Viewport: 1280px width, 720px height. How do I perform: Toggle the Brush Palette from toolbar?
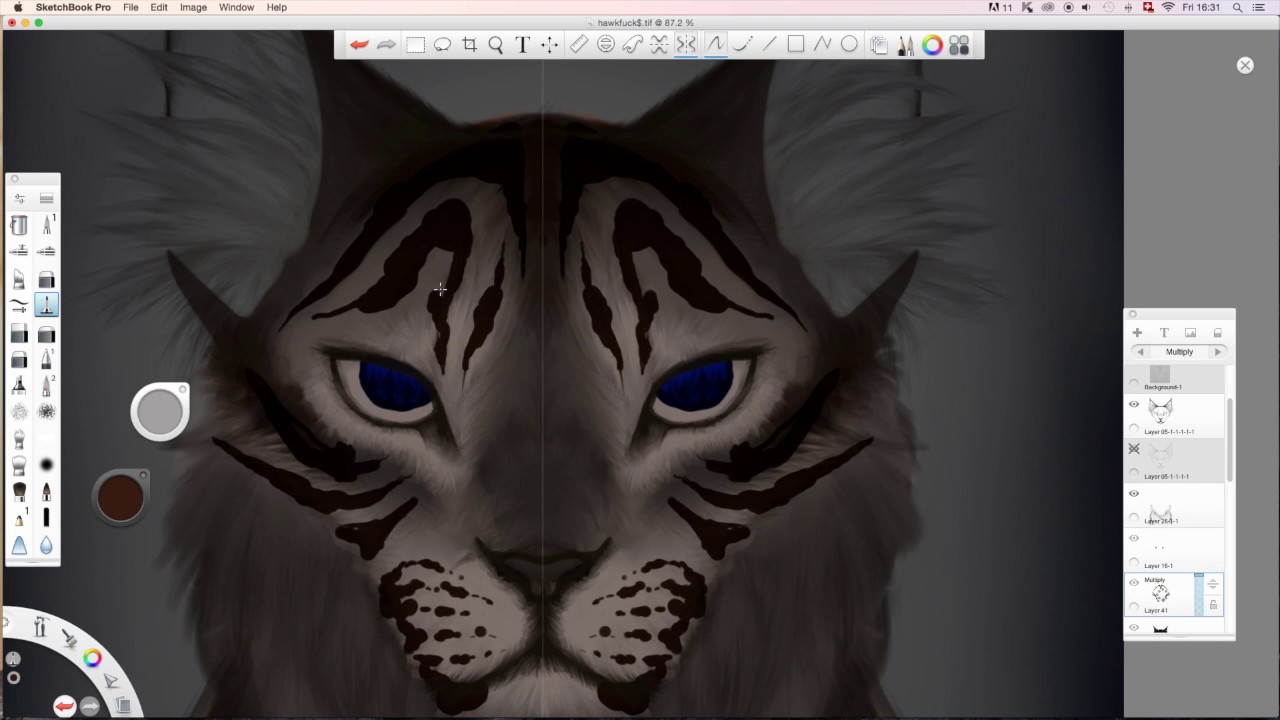coord(906,44)
